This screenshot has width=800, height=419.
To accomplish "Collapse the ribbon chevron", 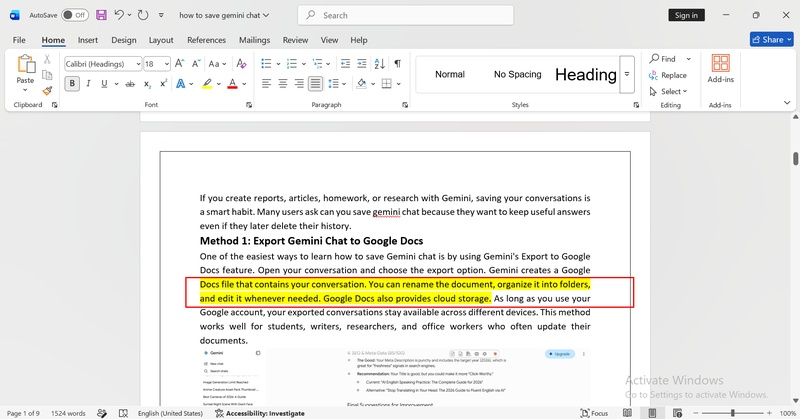I will 787,103.
